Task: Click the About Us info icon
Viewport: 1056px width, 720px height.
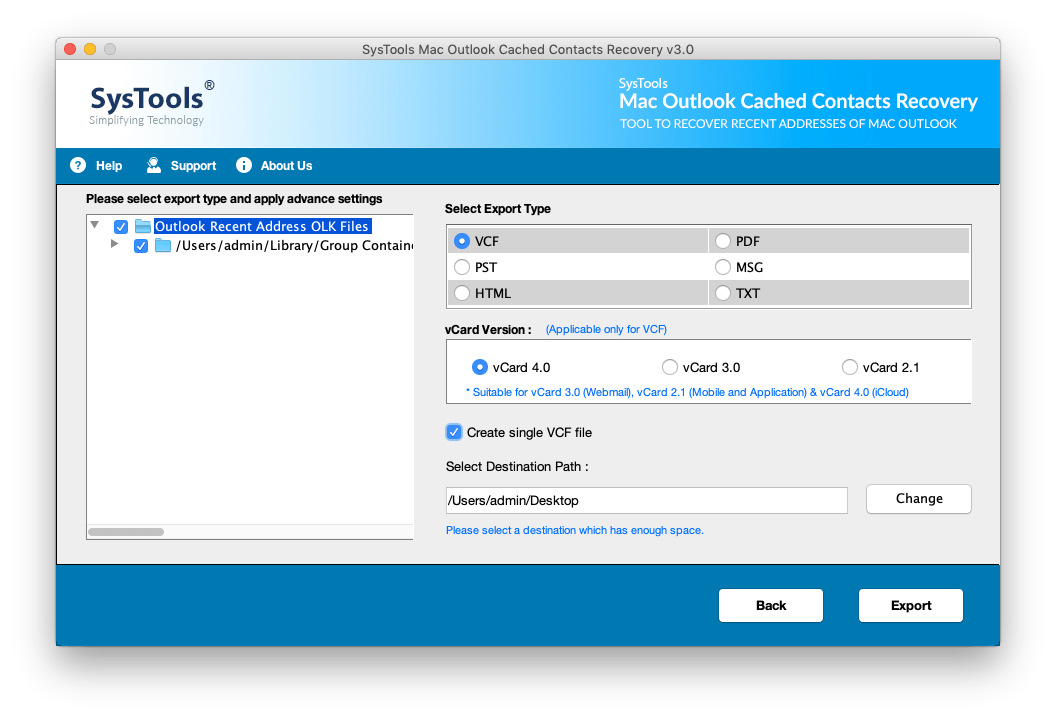Action: coord(241,165)
